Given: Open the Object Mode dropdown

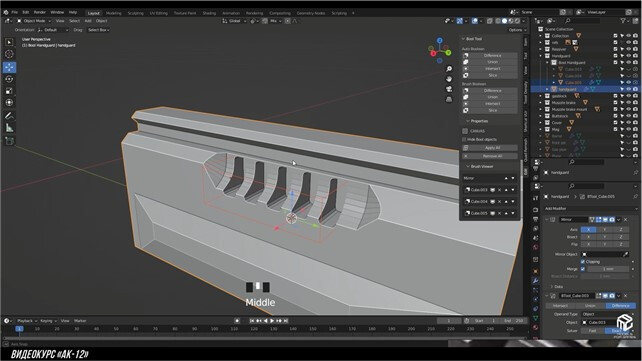Looking at the screenshot, I should [x=34, y=21].
